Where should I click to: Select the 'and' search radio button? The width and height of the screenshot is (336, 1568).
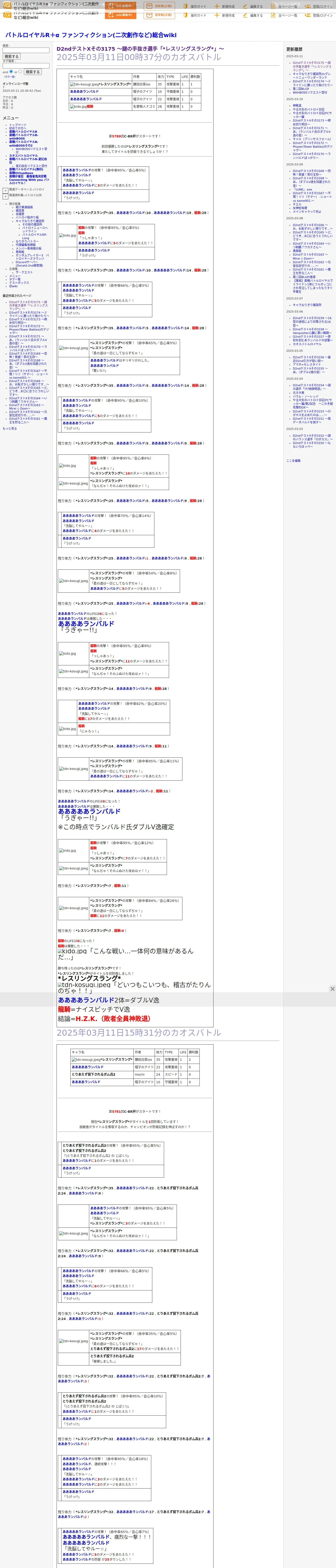[11, 71]
